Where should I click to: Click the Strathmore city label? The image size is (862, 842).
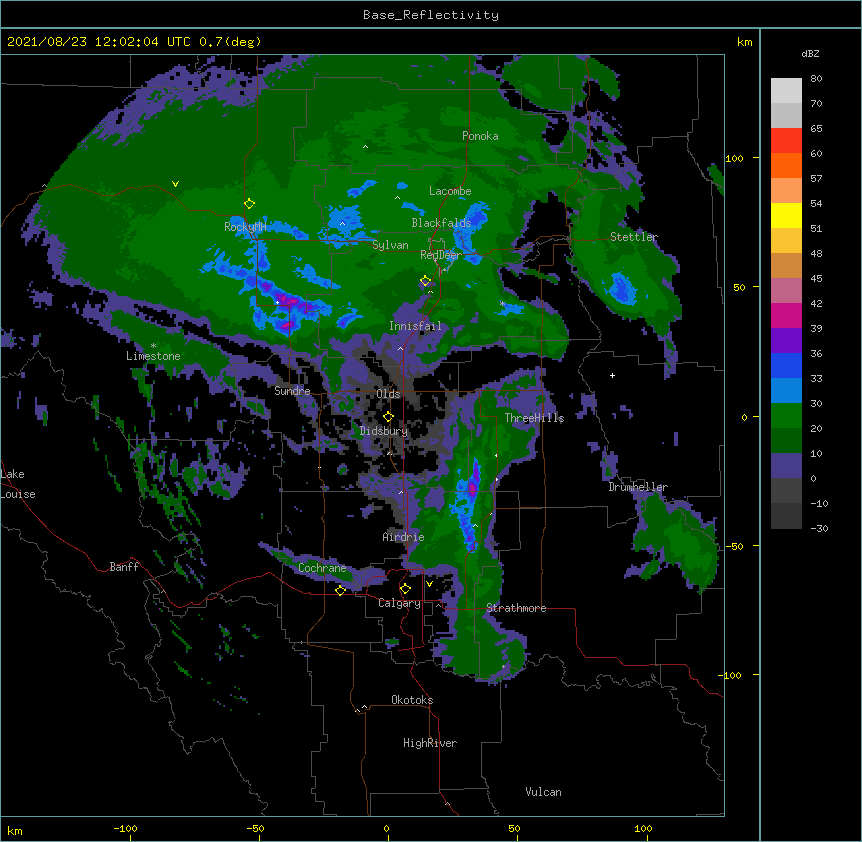(516, 608)
